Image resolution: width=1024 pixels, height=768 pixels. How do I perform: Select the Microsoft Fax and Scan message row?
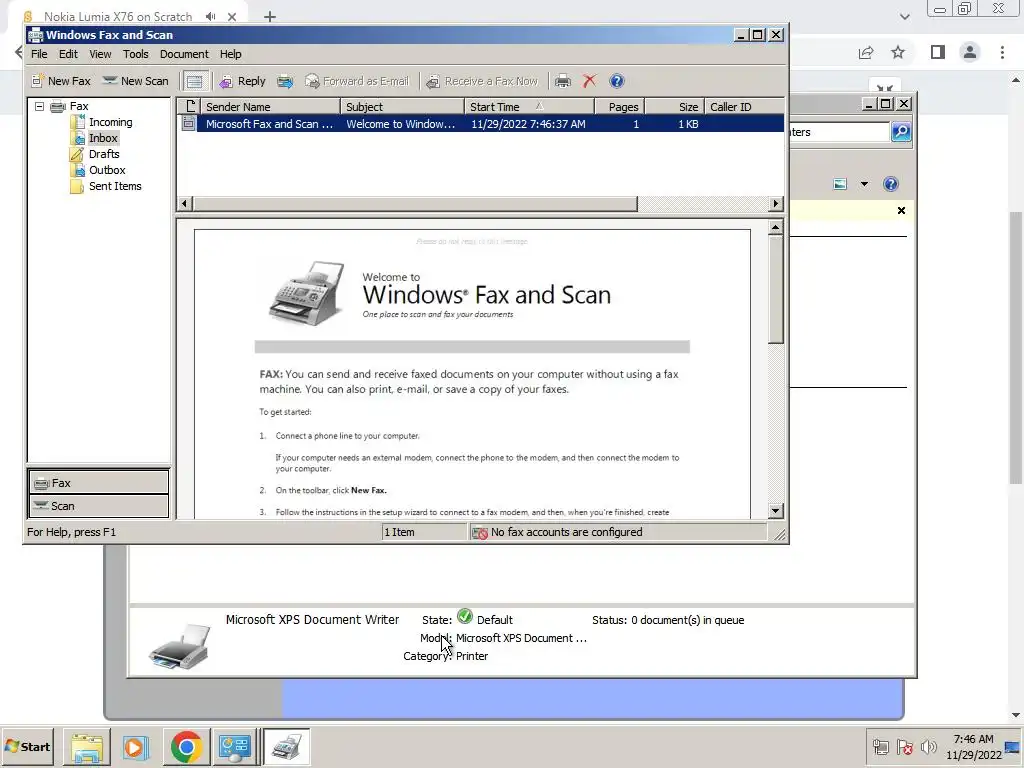click(x=481, y=123)
